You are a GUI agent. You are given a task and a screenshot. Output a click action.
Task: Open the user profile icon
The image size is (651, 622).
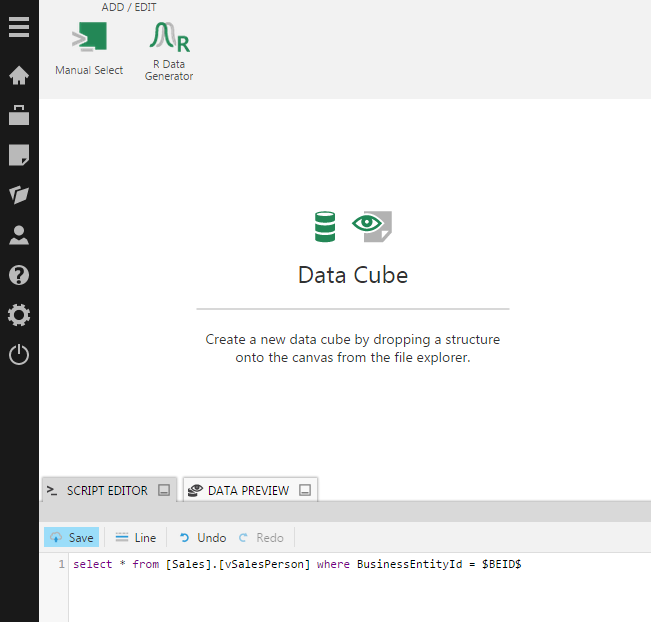point(19,235)
